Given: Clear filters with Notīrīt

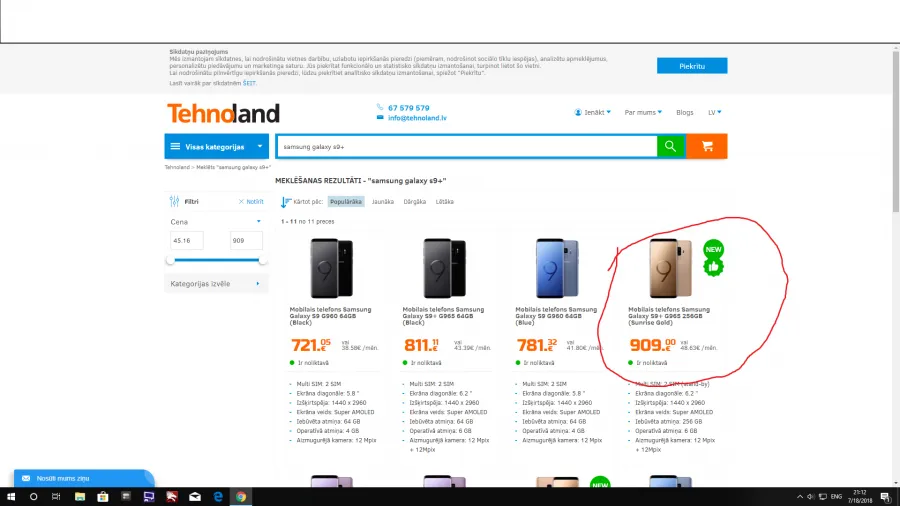Looking at the screenshot, I should [x=251, y=202].
